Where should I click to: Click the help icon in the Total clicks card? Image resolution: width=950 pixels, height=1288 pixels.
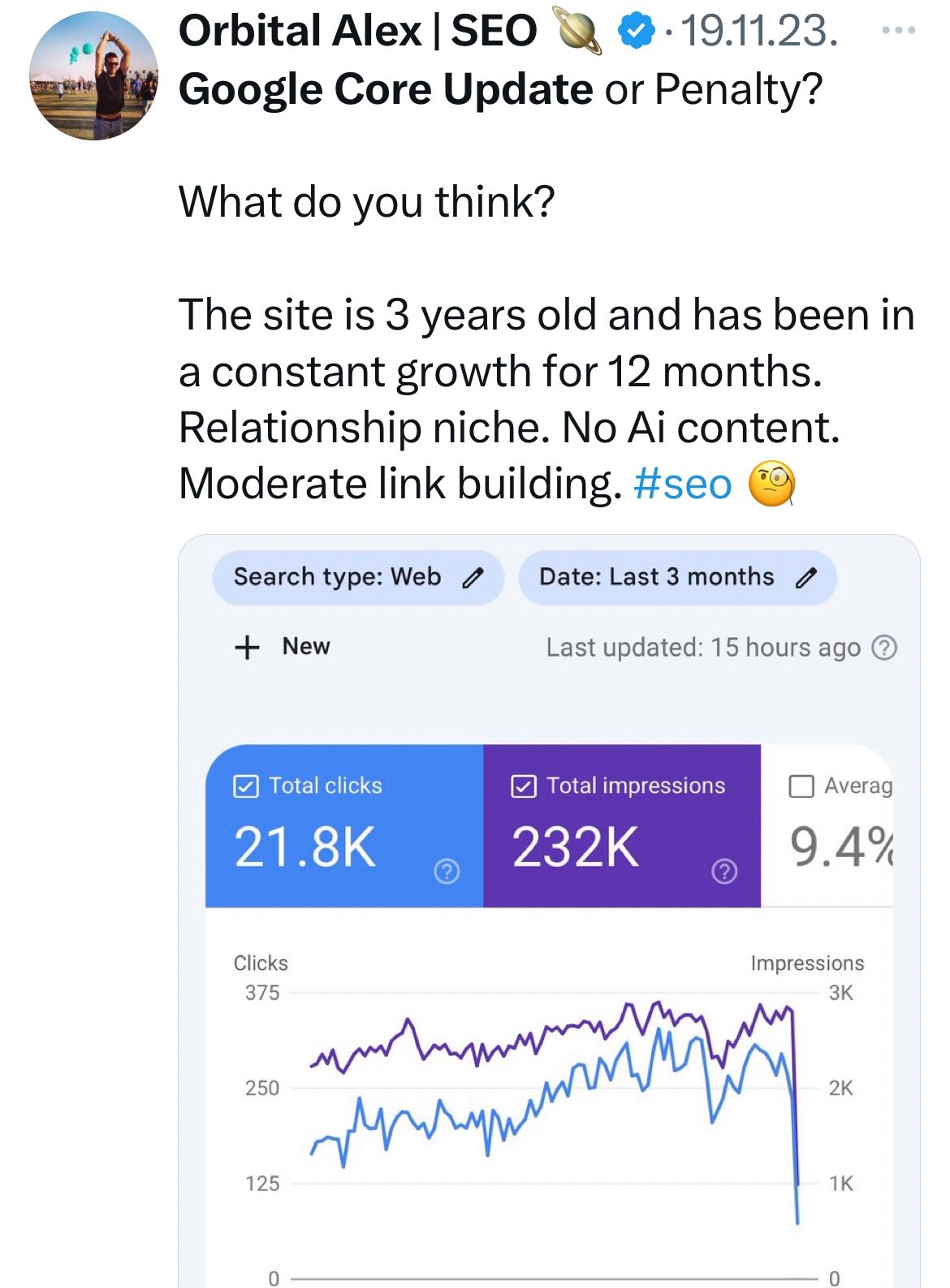[447, 871]
